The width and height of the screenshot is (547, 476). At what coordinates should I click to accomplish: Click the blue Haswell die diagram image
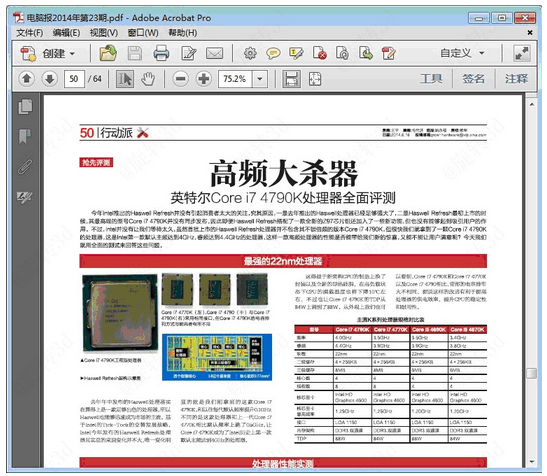217,357
